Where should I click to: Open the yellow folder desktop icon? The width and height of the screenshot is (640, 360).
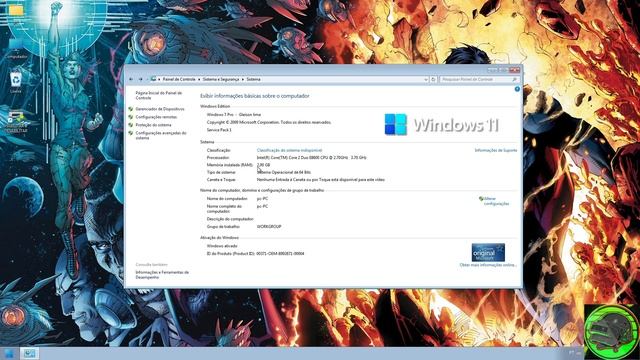(x=16, y=10)
